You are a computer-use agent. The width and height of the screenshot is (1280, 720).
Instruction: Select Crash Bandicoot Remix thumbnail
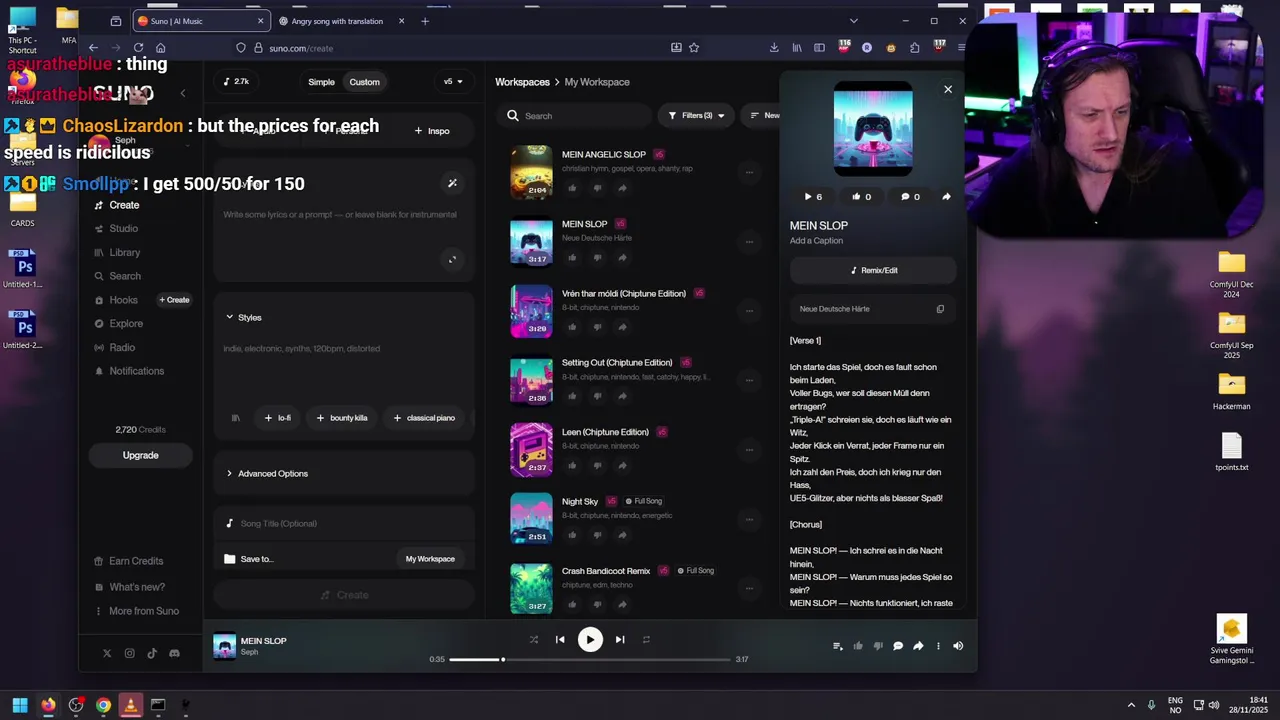pos(531,588)
